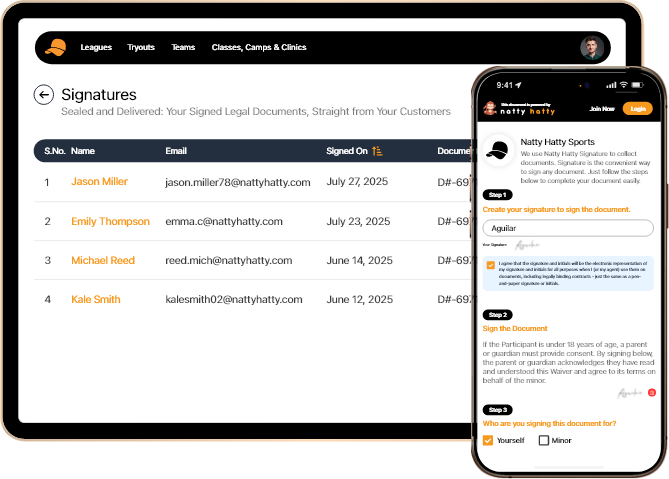Open the Tryouts menu item
This screenshot has height=479, width=669.
point(141,47)
